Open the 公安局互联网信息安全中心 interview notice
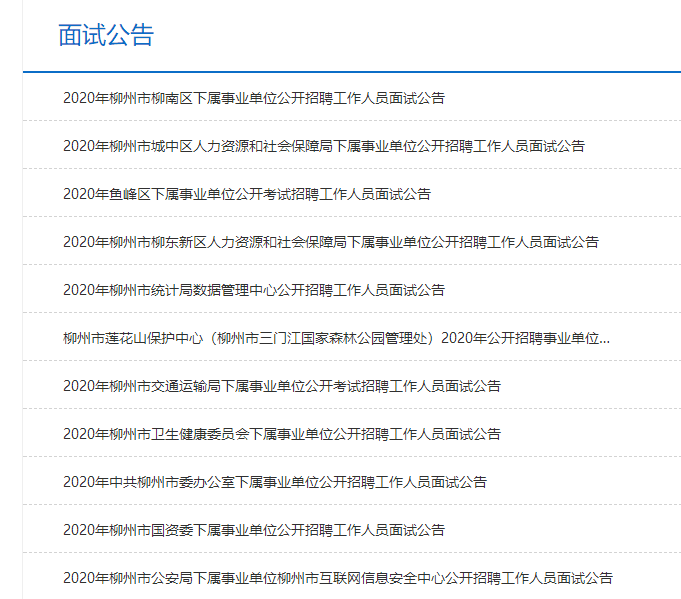 (x=338, y=578)
